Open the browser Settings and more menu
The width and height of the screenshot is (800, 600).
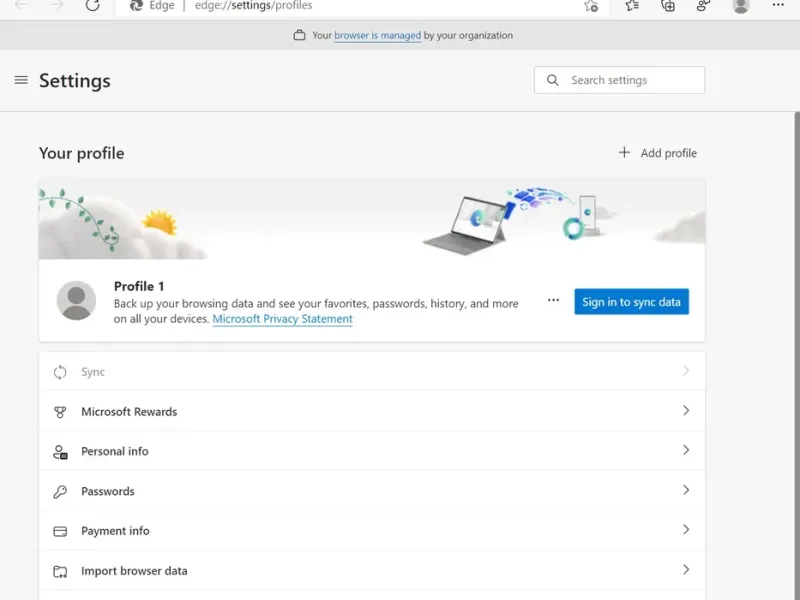coord(778,5)
